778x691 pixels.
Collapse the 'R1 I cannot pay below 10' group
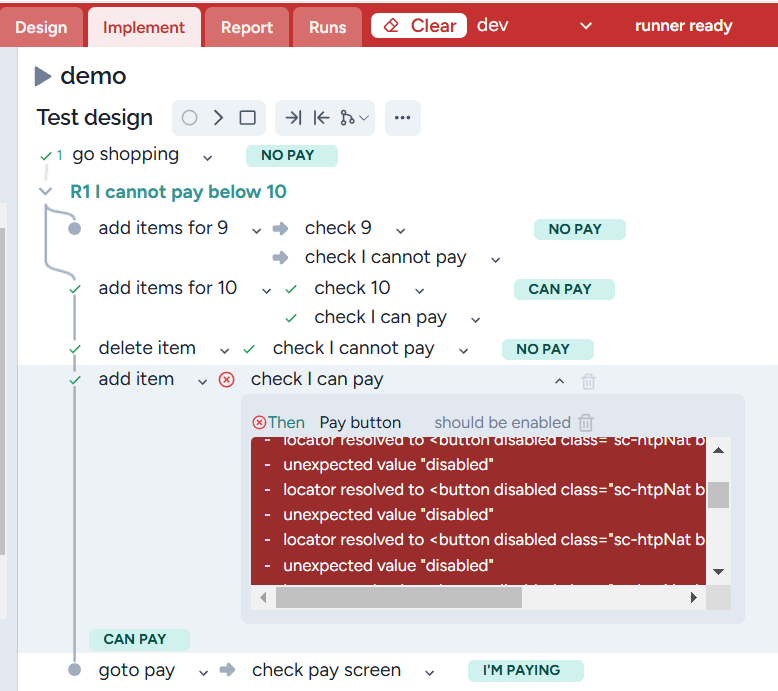45,192
